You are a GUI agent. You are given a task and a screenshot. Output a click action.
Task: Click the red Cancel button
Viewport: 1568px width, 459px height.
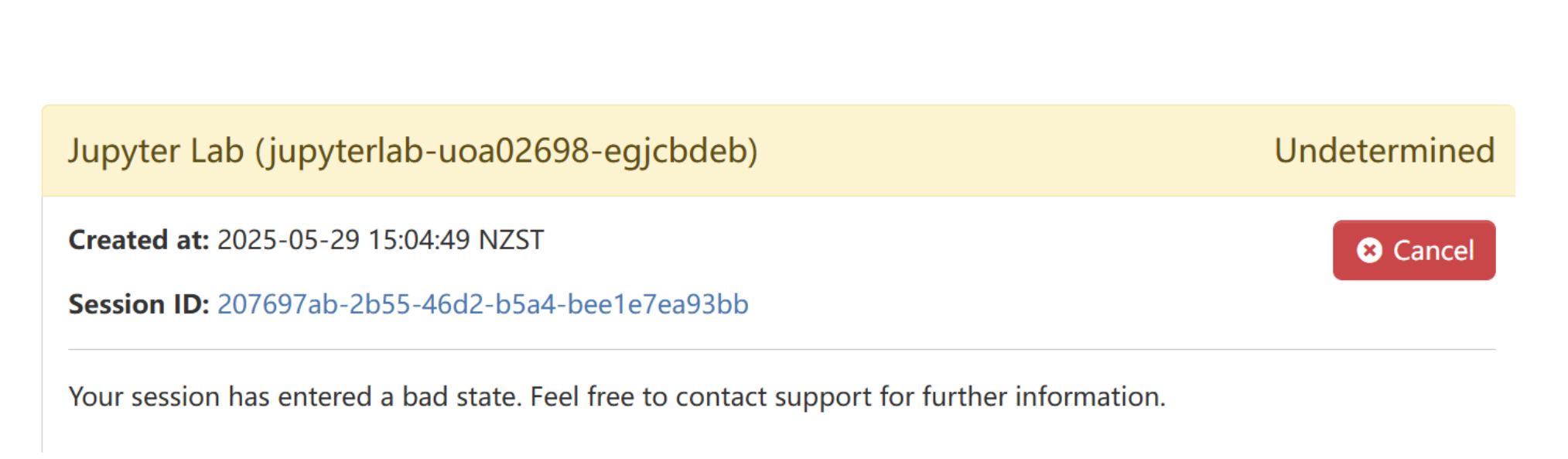[1413, 250]
